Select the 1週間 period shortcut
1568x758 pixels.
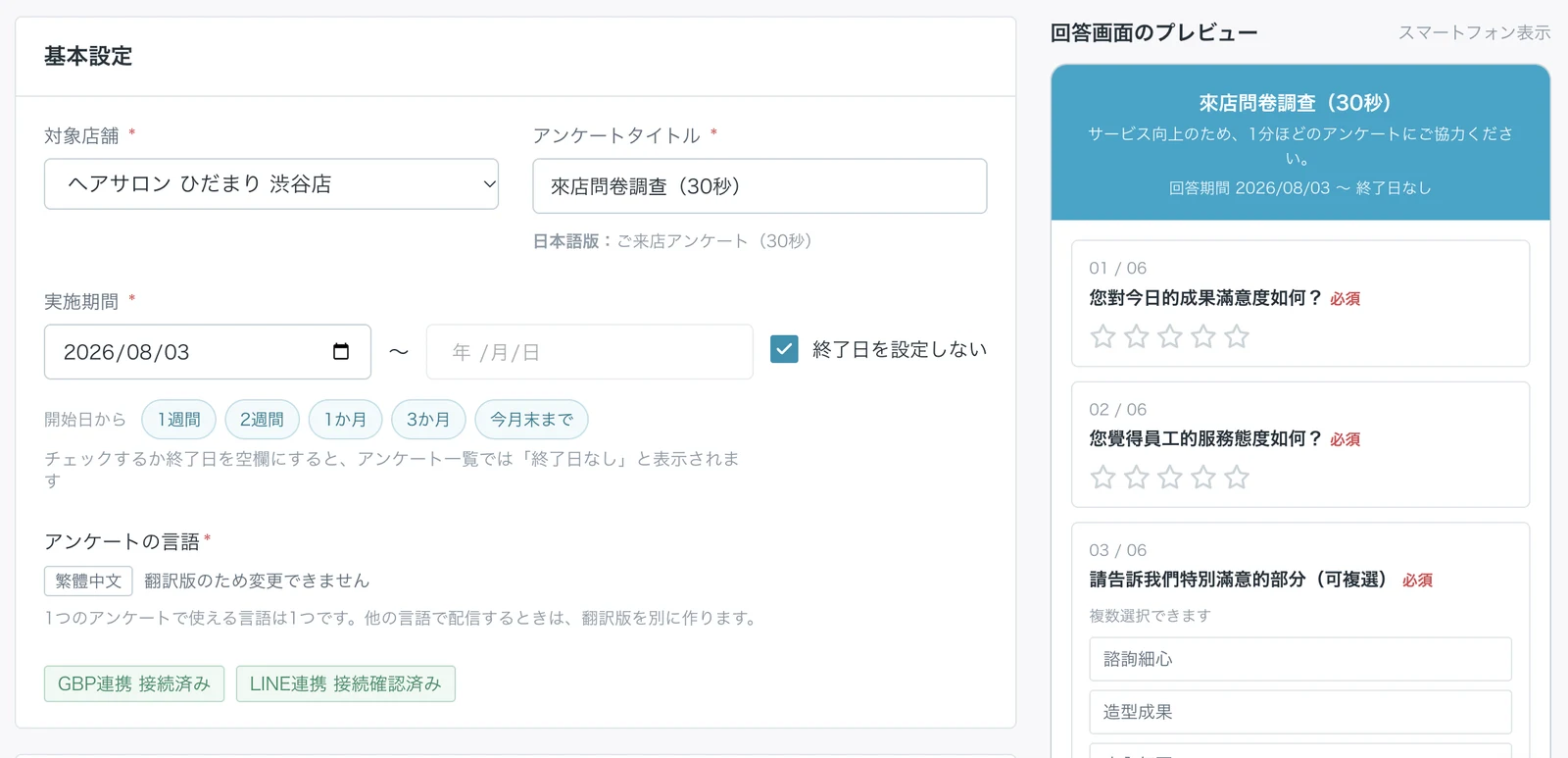178,420
